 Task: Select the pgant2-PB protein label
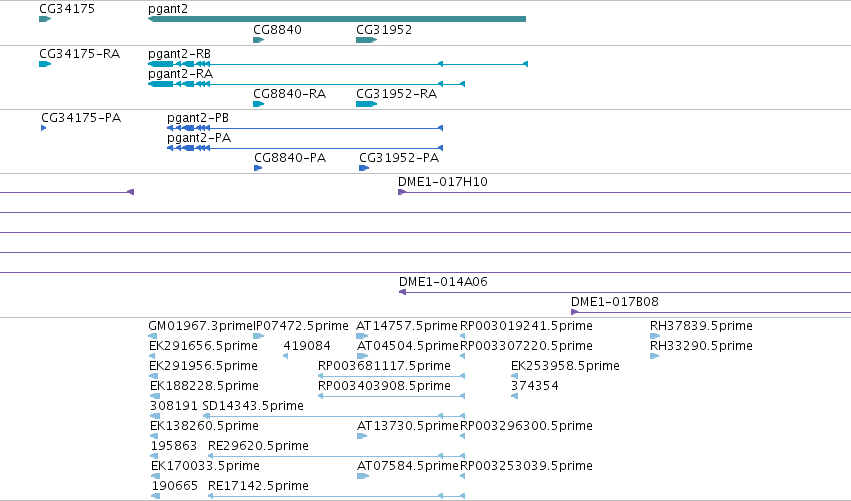(198, 118)
